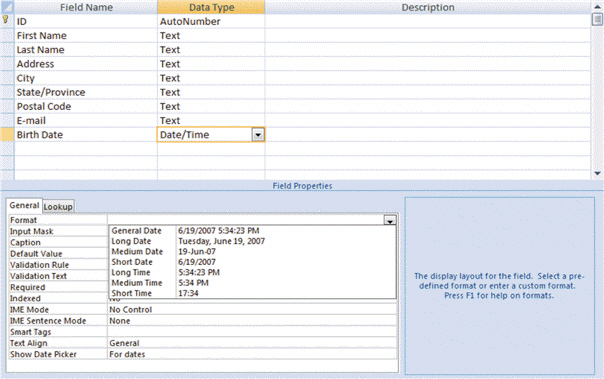Choose Short Date format option
604x379 pixels.
click(x=253, y=262)
